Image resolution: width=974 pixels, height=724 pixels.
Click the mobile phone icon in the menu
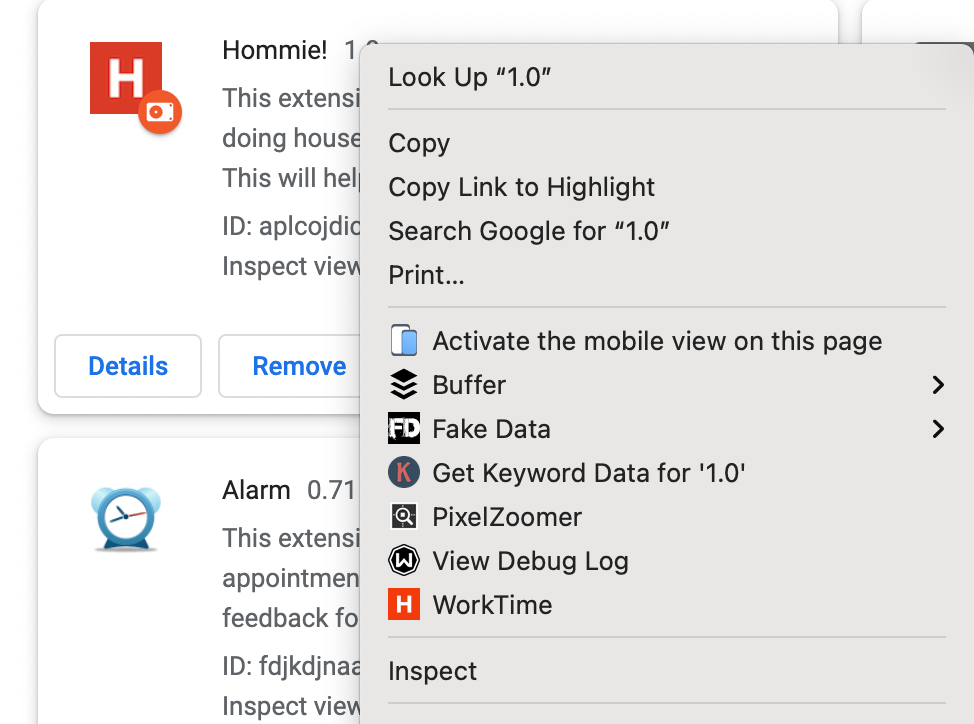tap(402, 340)
